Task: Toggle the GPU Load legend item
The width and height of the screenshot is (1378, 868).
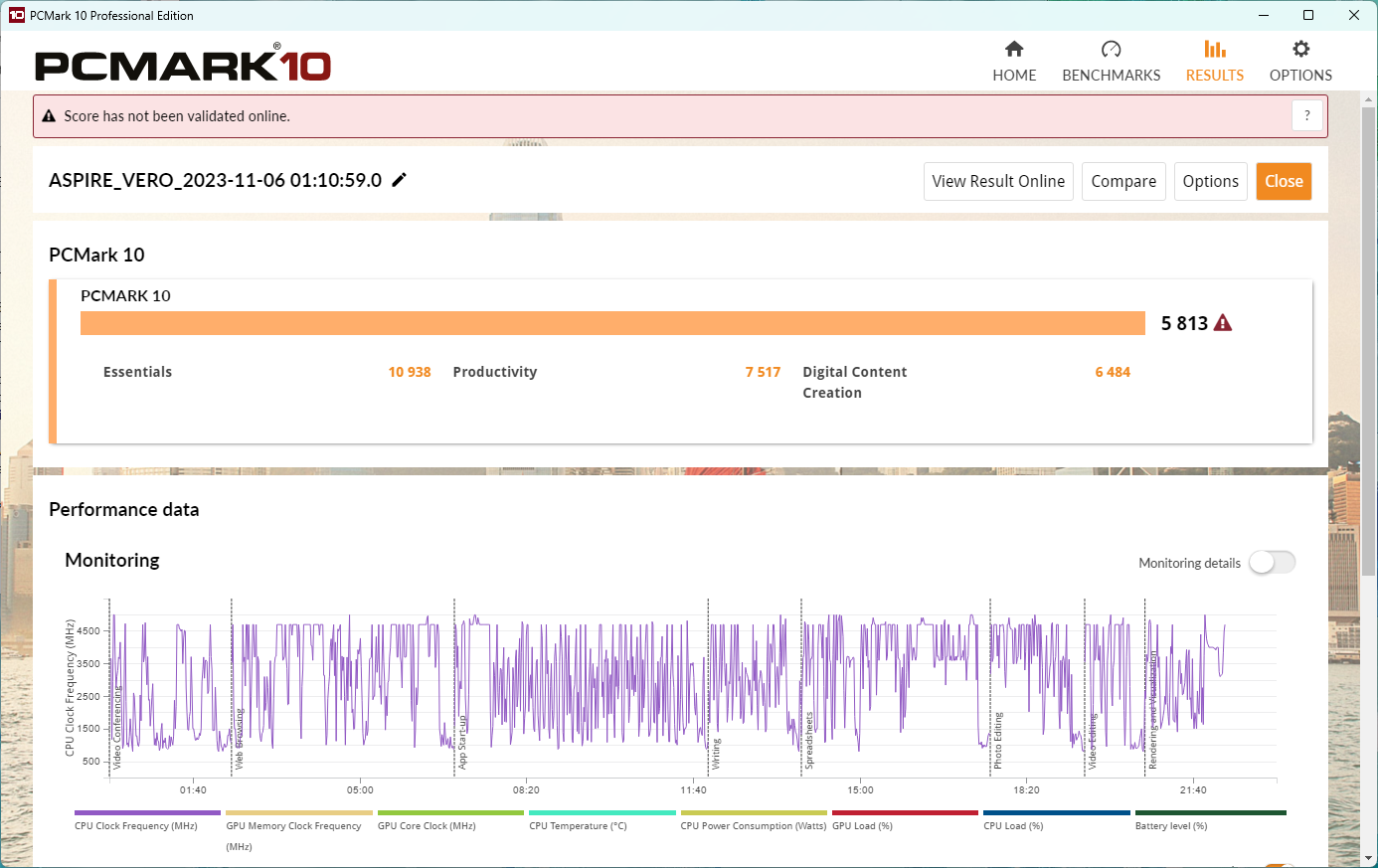Action: click(x=905, y=822)
